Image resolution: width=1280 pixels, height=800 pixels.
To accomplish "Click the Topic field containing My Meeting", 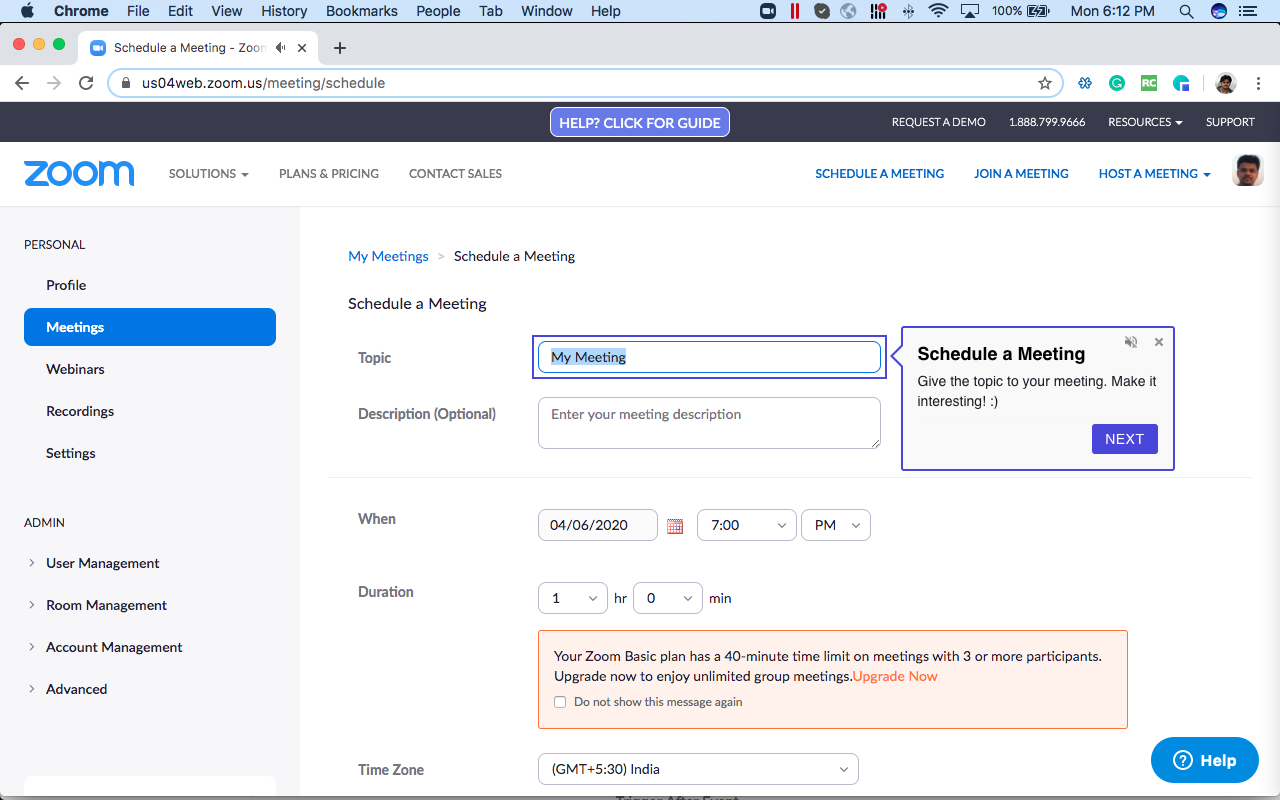I will coord(709,357).
